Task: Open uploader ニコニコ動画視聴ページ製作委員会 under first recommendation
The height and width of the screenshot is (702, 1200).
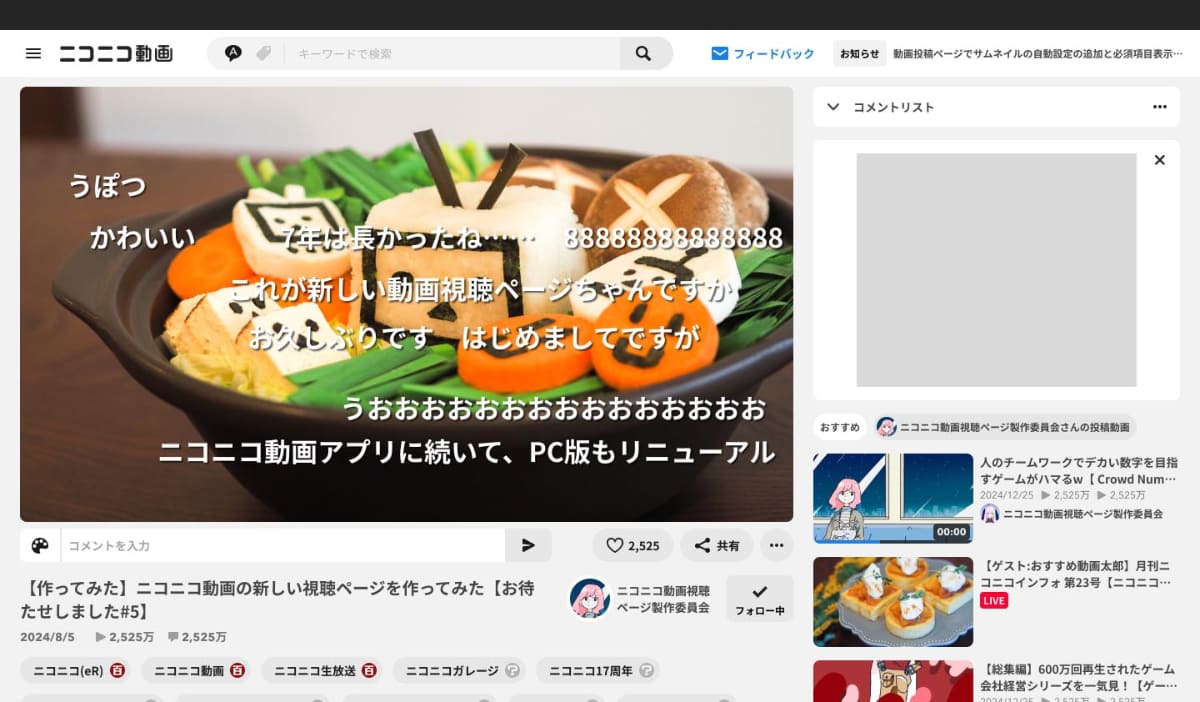Action: click(x=1083, y=514)
